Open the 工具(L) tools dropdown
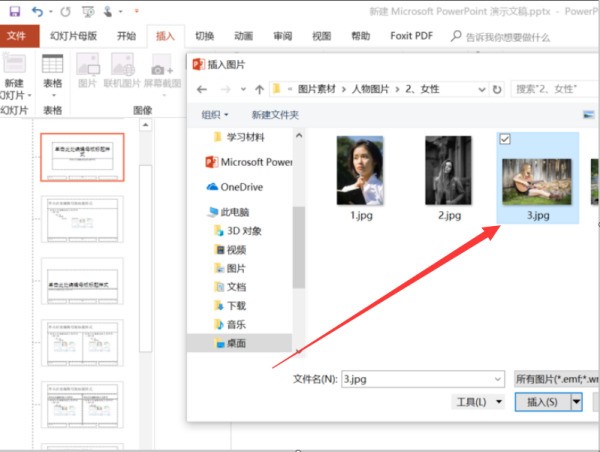600x452 pixels. pos(479,402)
